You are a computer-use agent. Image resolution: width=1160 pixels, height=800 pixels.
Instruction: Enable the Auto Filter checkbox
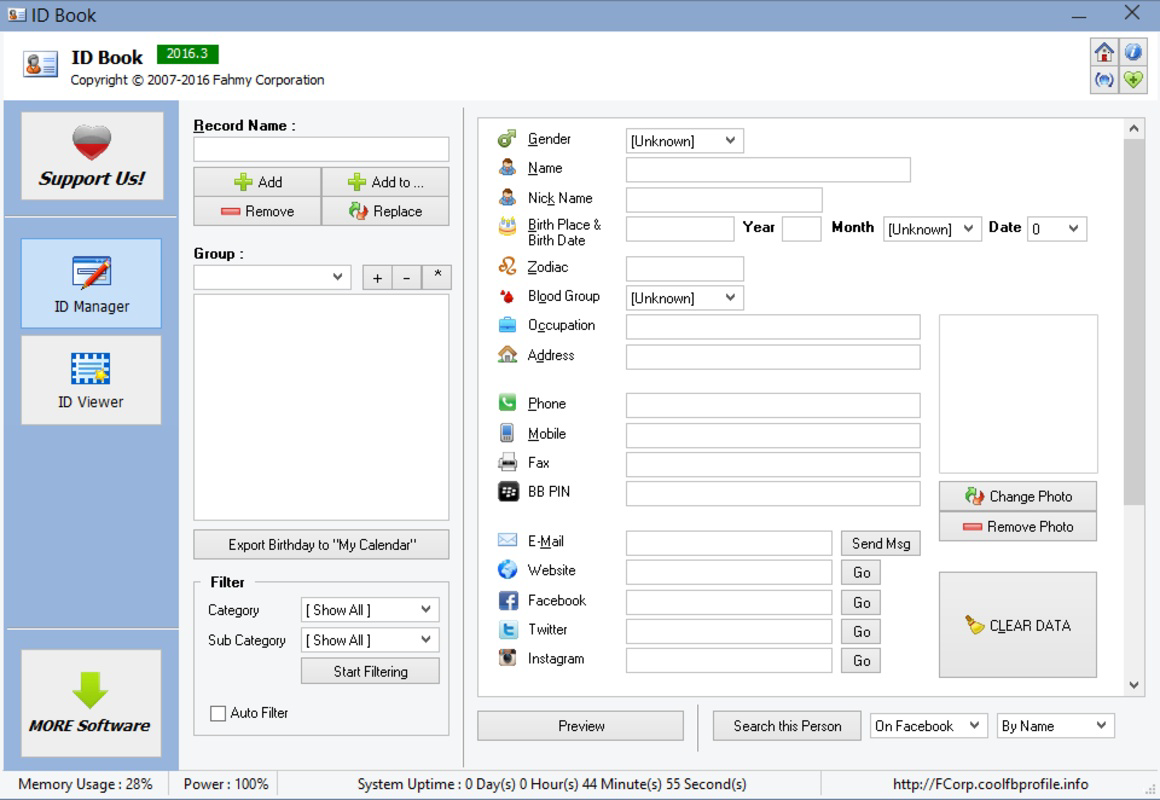pyautogui.click(x=218, y=713)
